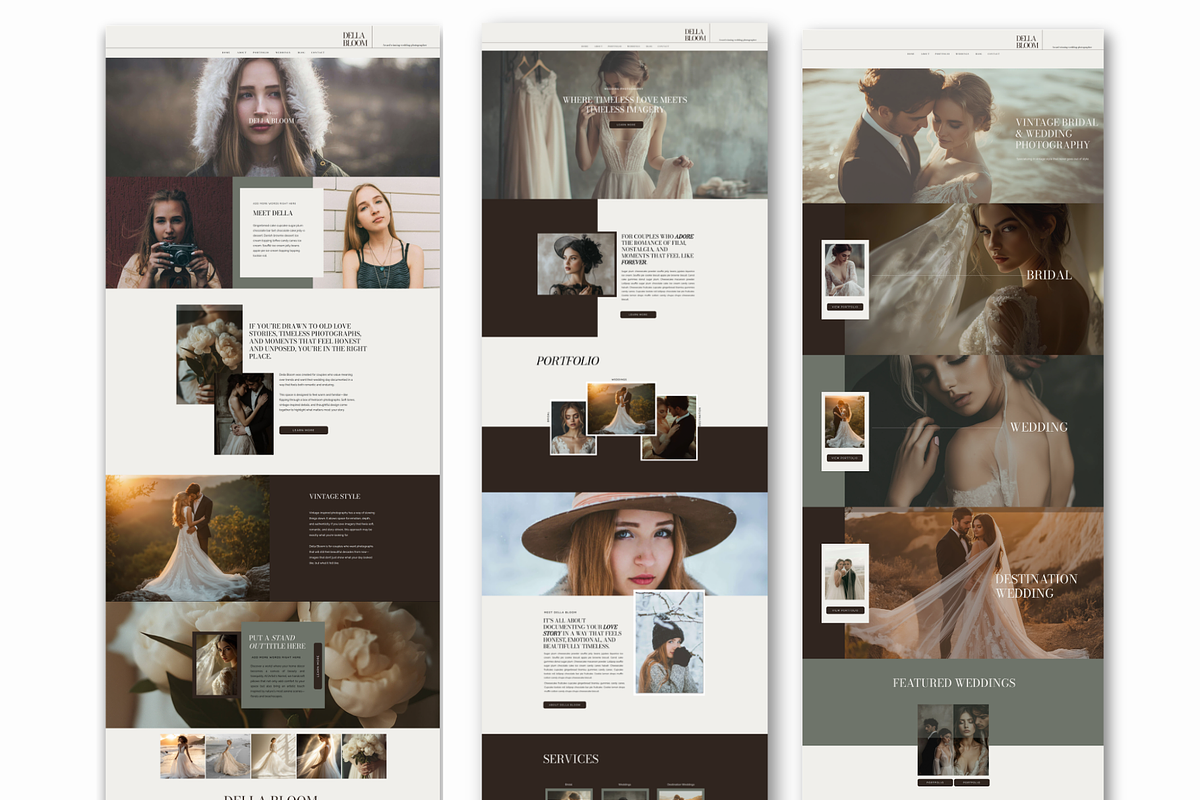Click Portfolio italic heading in middle mockup
The width and height of the screenshot is (1200, 800).
coord(567,361)
